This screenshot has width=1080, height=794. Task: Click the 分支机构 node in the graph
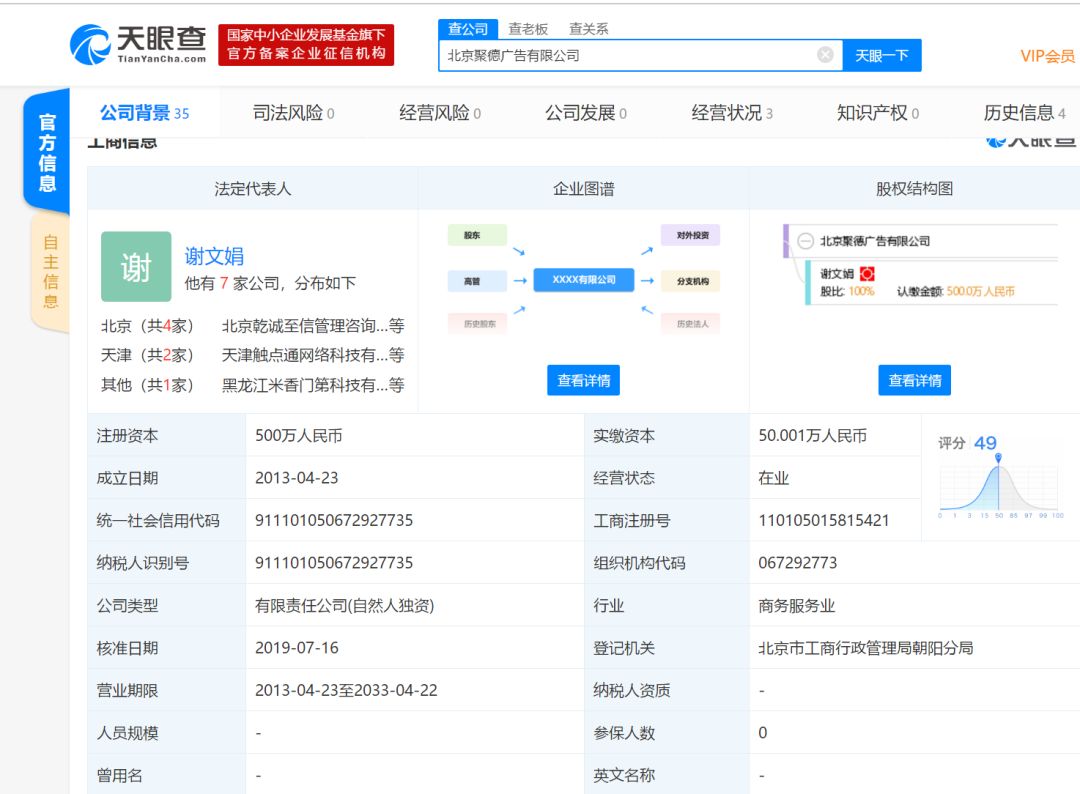tap(691, 281)
